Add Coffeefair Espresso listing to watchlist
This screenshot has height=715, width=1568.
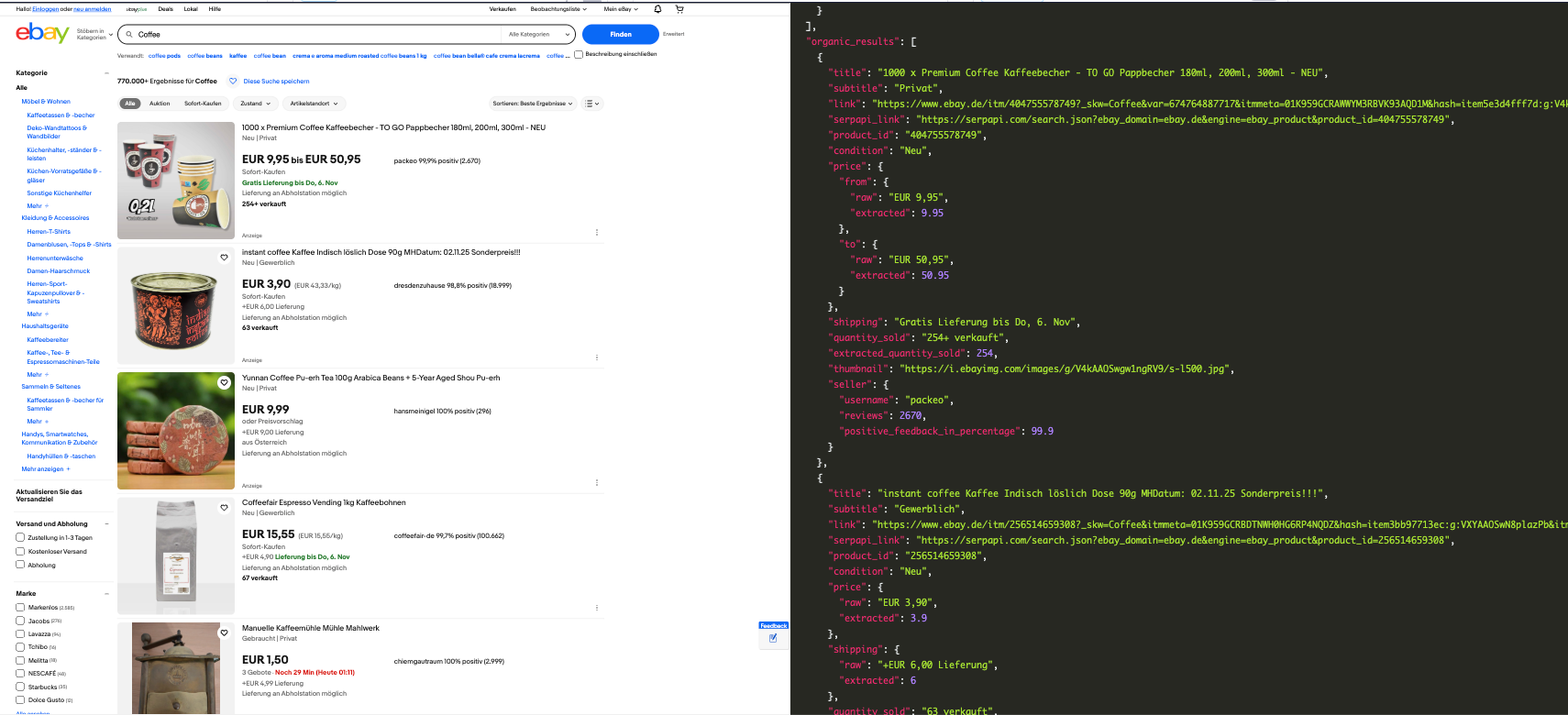pos(224,508)
